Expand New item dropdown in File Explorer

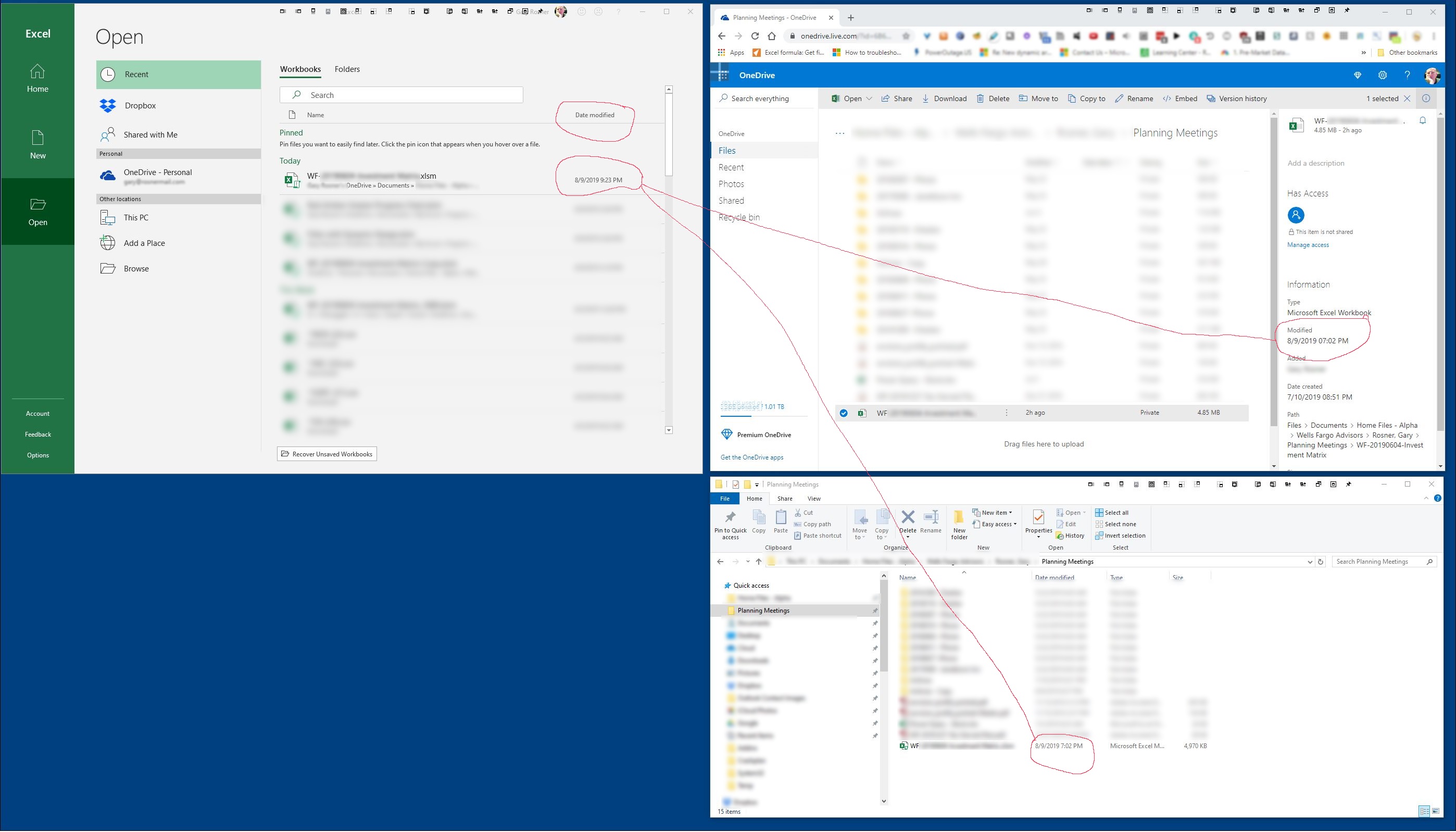point(993,513)
